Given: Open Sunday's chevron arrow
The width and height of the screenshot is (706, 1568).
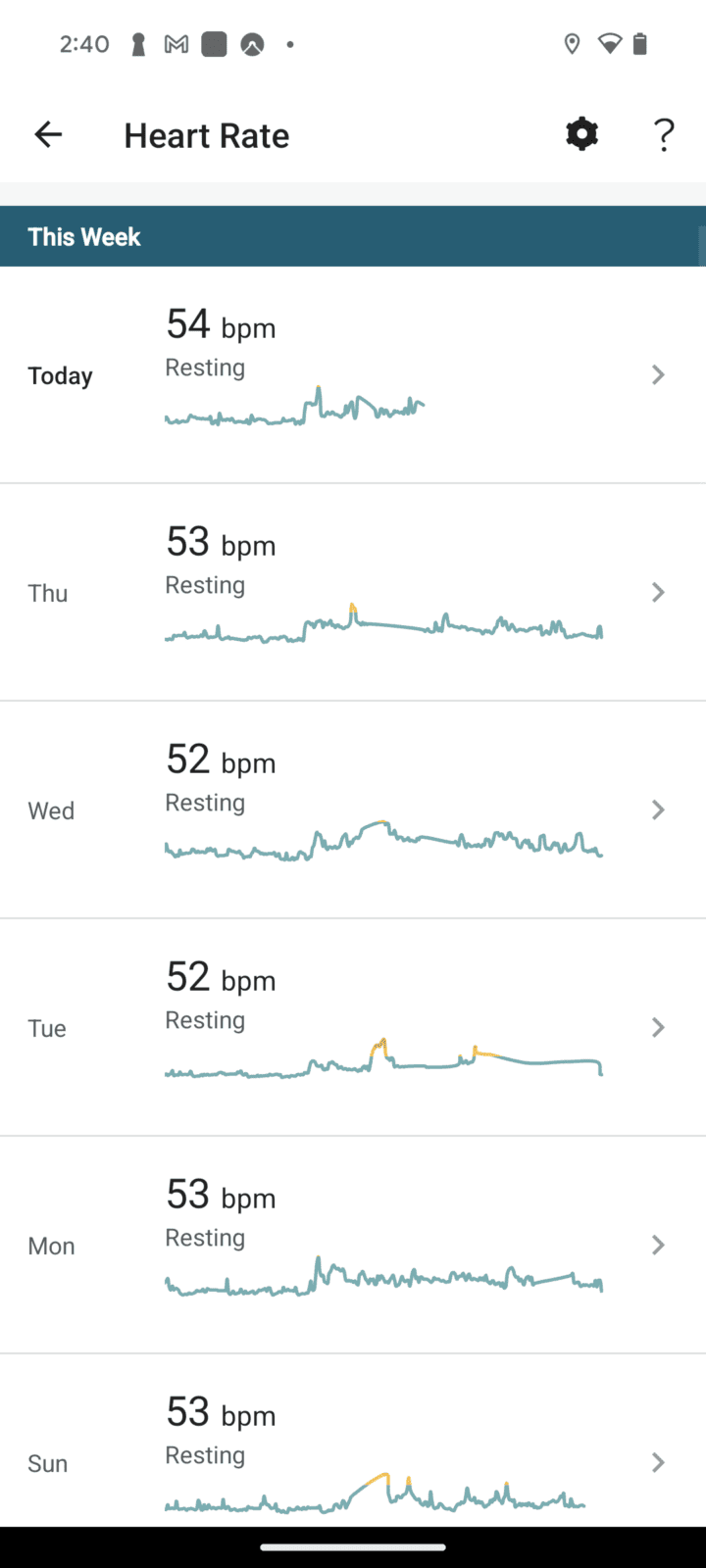Looking at the screenshot, I should tap(658, 1462).
